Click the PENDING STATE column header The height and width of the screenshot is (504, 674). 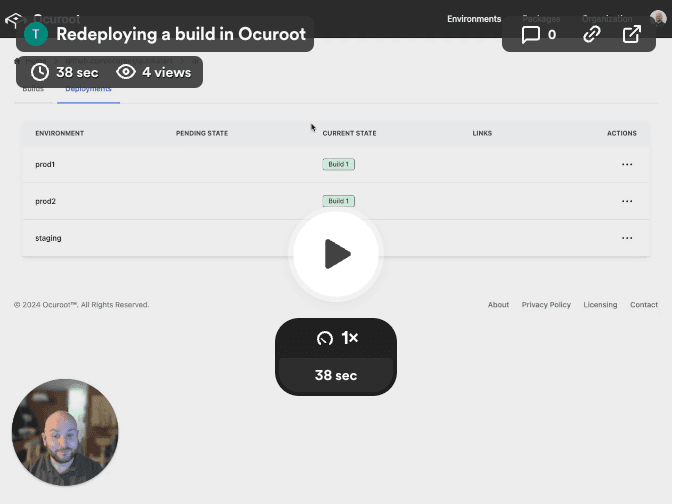coord(202,133)
